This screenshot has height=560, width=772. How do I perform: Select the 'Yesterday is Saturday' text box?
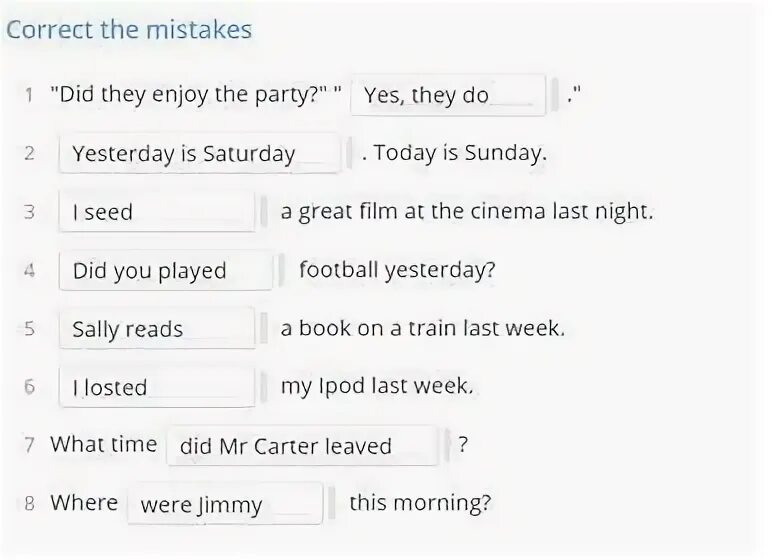pos(199,153)
